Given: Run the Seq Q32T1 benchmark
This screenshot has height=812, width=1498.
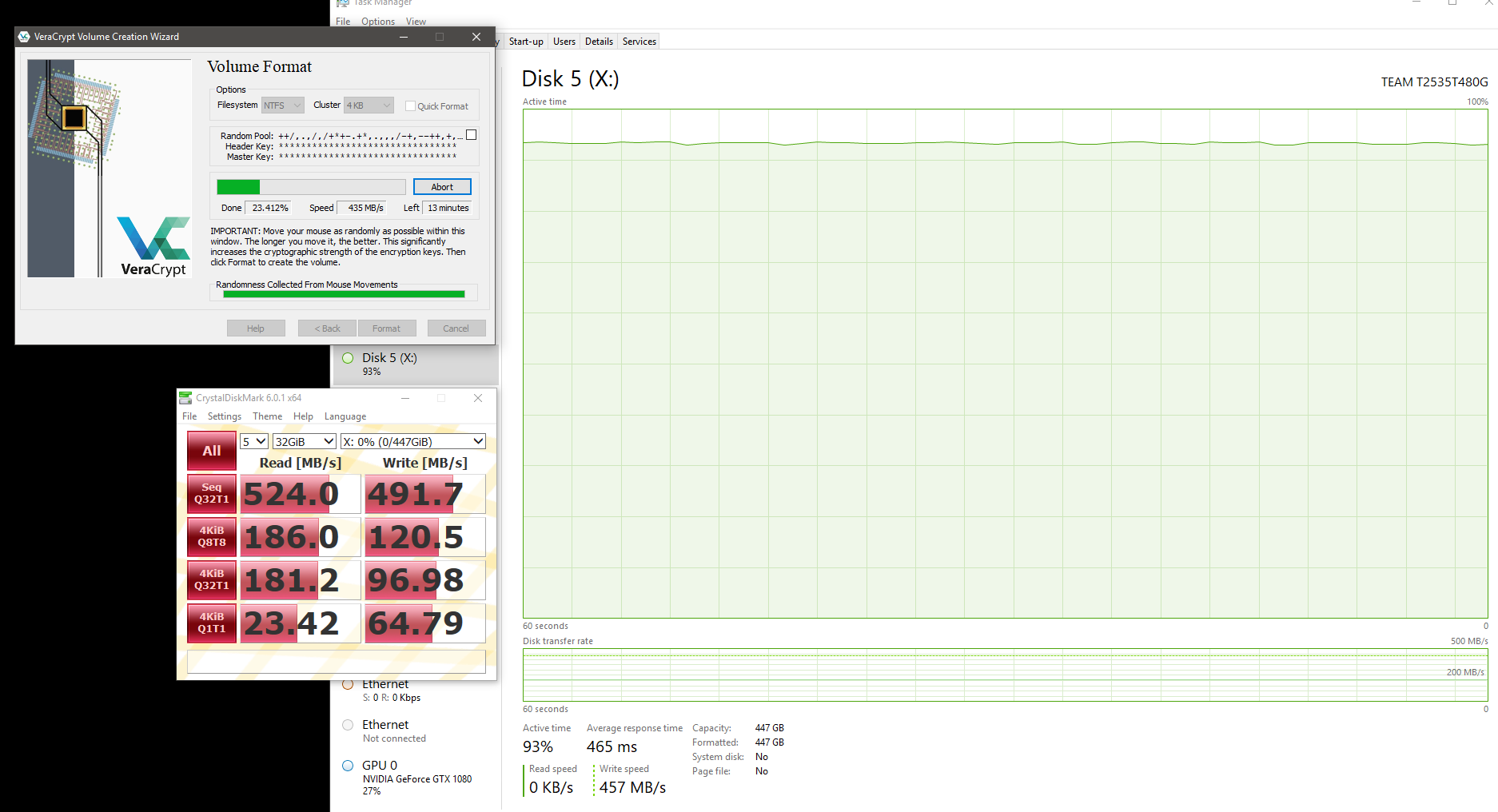Looking at the screenshot, I should point(212,493).
